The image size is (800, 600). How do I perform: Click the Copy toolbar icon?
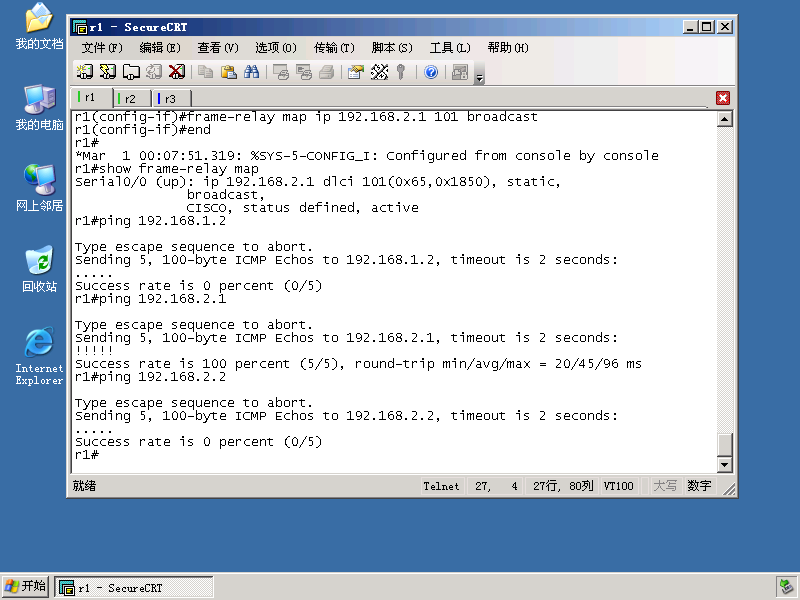pos(206,72)
